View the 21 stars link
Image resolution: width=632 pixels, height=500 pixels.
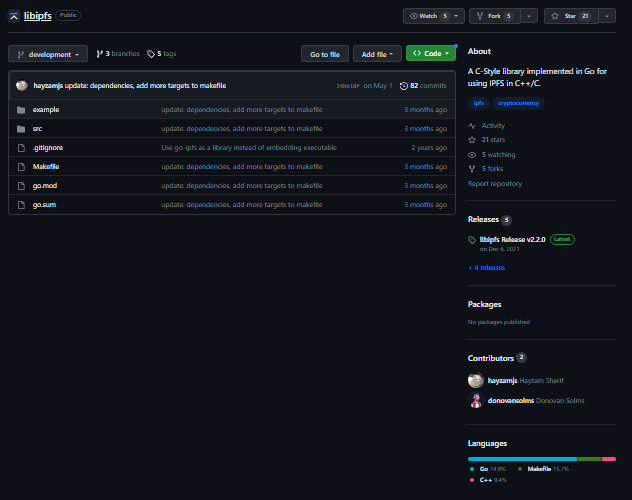(493, 139)
